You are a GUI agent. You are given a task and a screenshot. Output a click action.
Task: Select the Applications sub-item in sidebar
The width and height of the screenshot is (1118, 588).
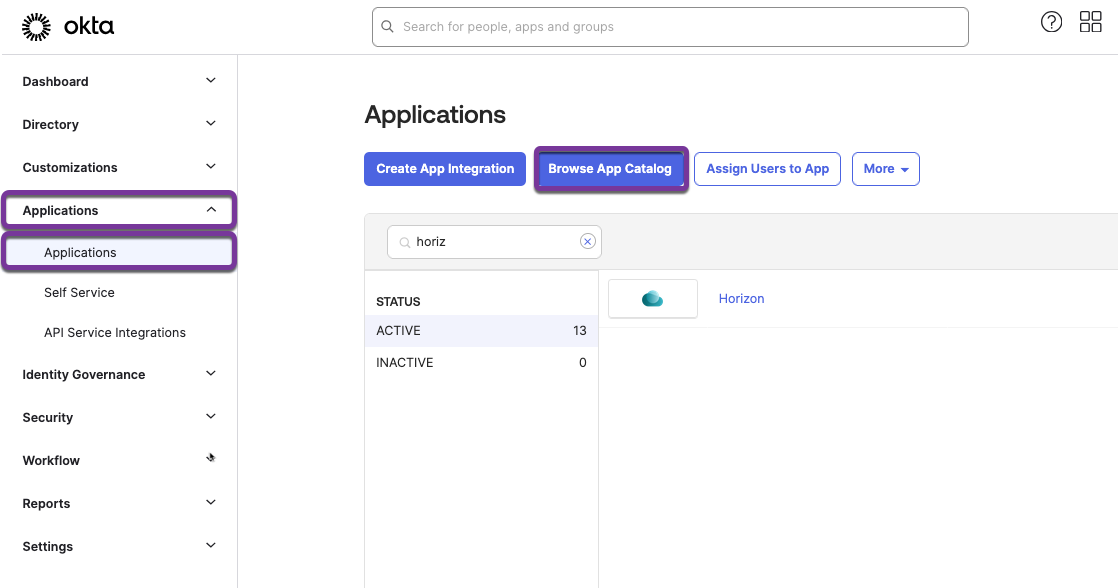pos(80,252)
